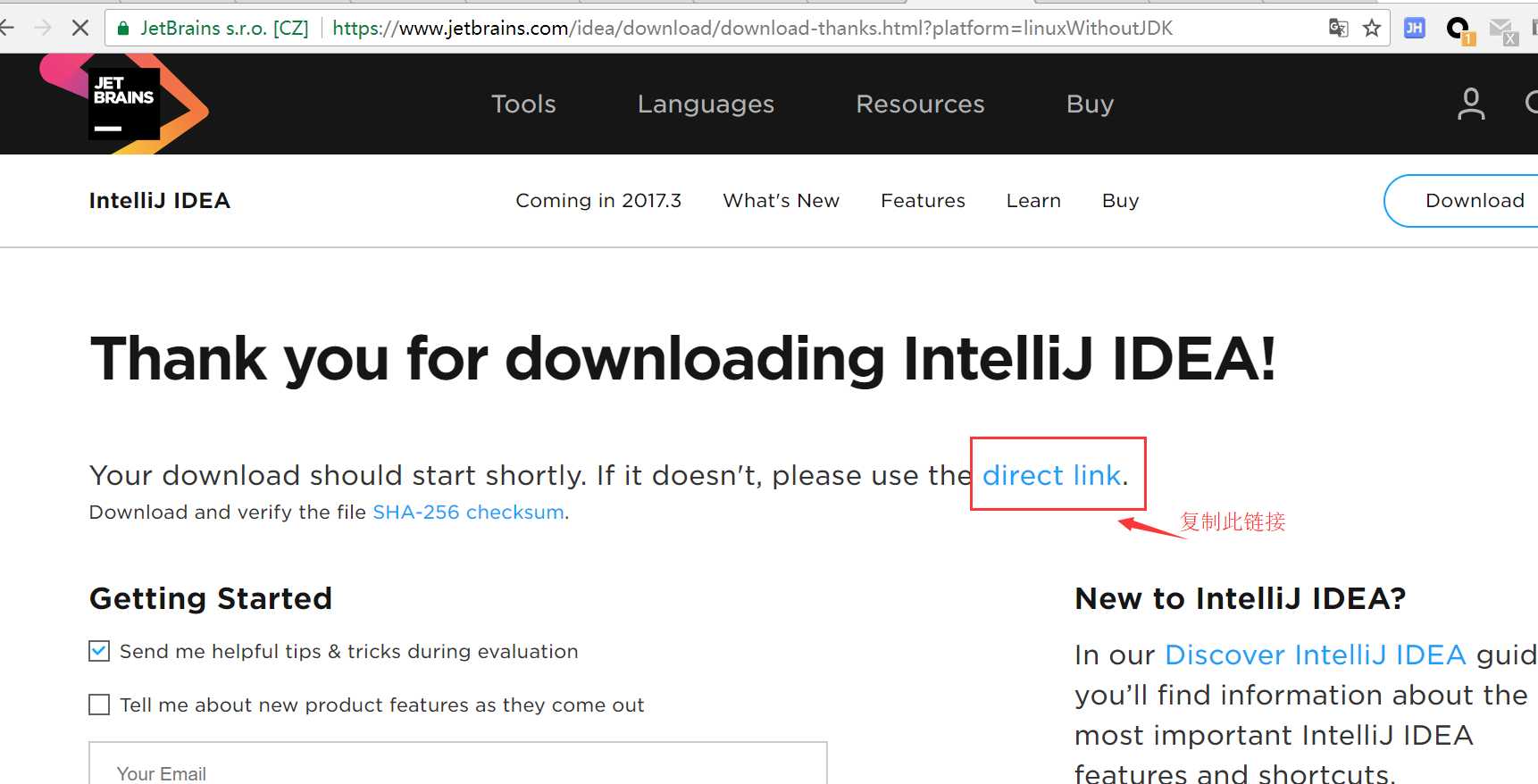Click the JetBrains logo
Viewport: 1538px width, 784px height.
coord(124,104)
